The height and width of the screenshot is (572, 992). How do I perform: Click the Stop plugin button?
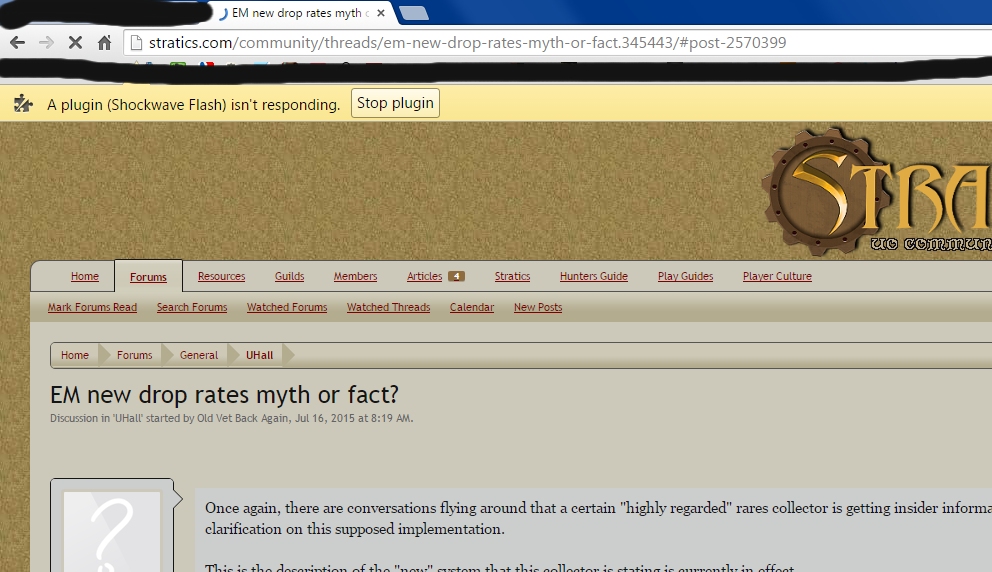pos(395,103)
